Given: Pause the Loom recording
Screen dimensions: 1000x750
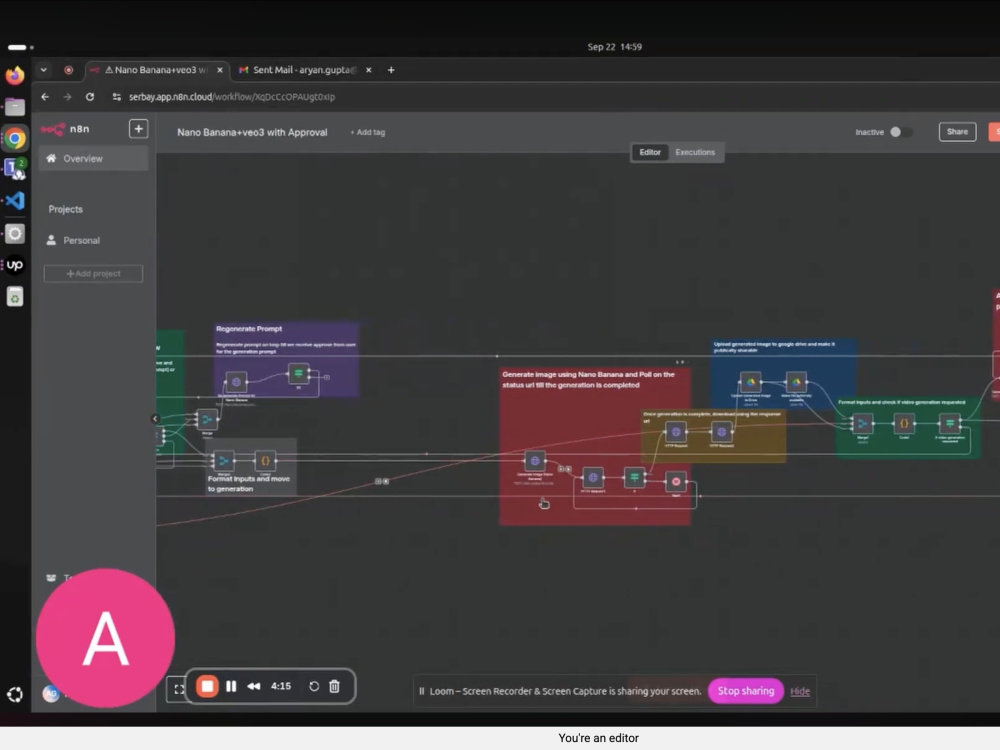Looking at the screenshot, I should (232, 686).
